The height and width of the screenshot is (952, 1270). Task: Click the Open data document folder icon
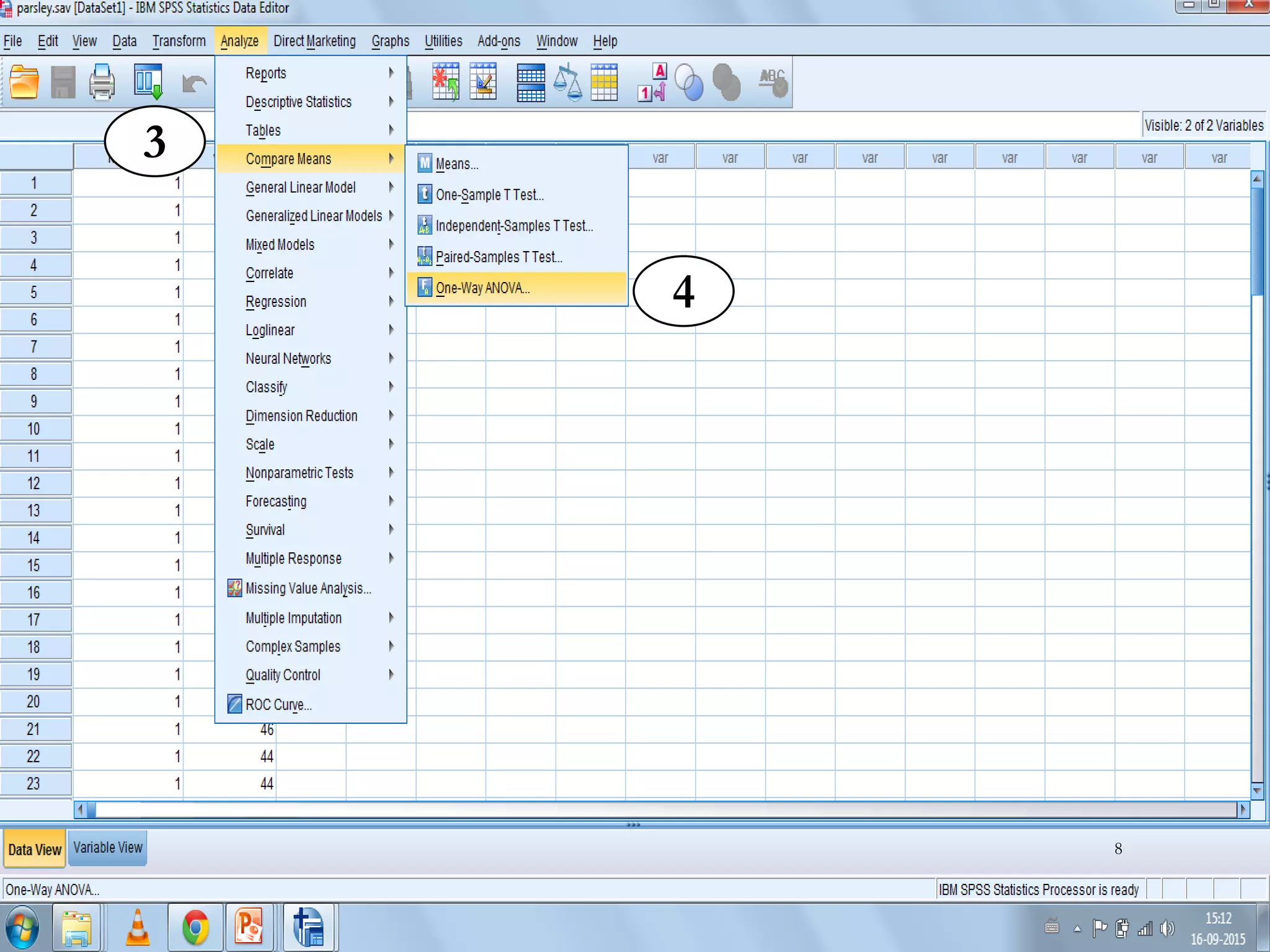(x=24, y=82)
